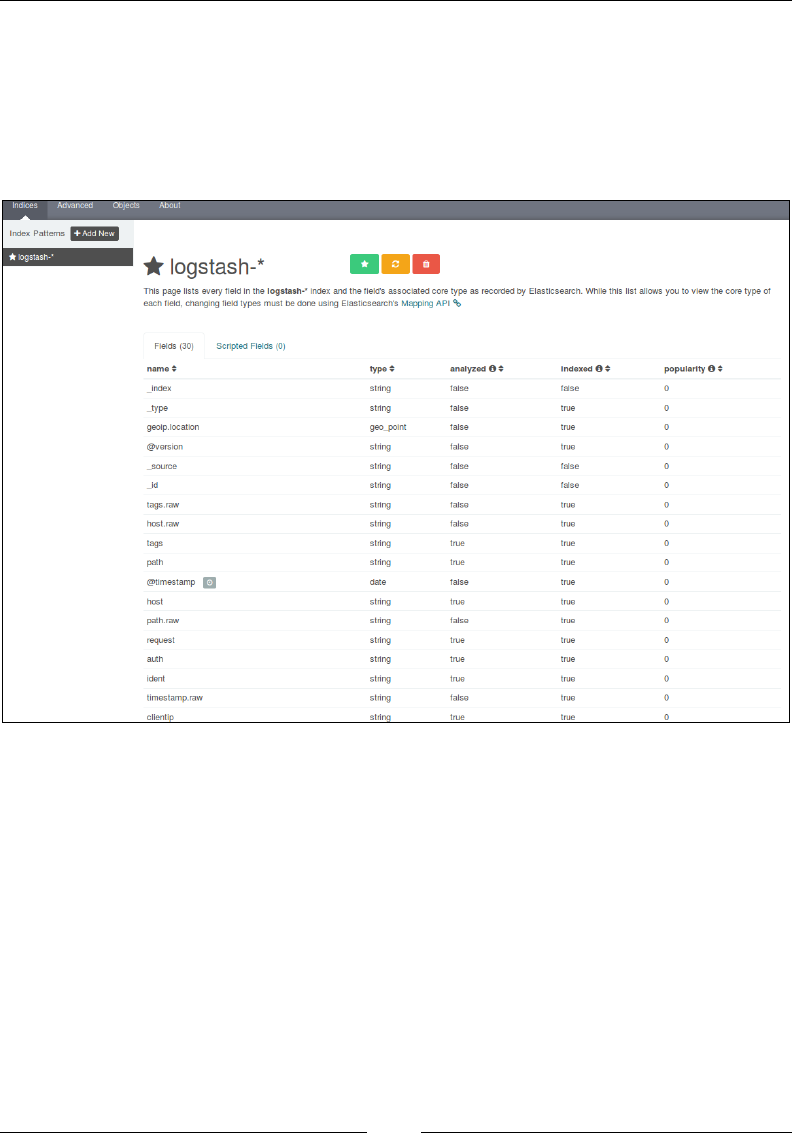The width and height of the screenshot is (792, 1142).
Task: Open the Objects tab
Action: tap(126, 206)
